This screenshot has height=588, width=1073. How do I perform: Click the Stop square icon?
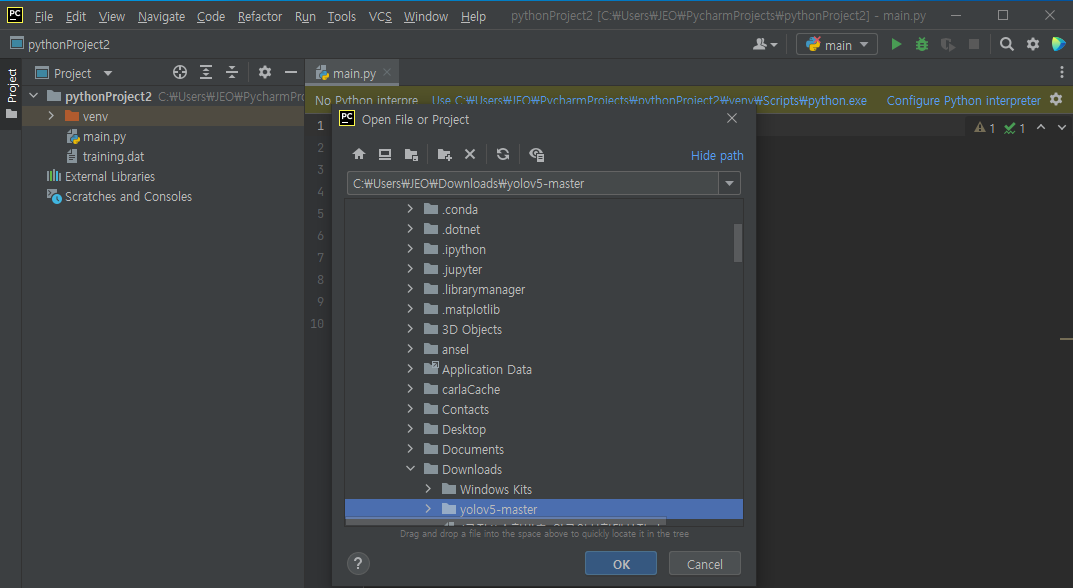pyautogui.click(x=974, y=44)
